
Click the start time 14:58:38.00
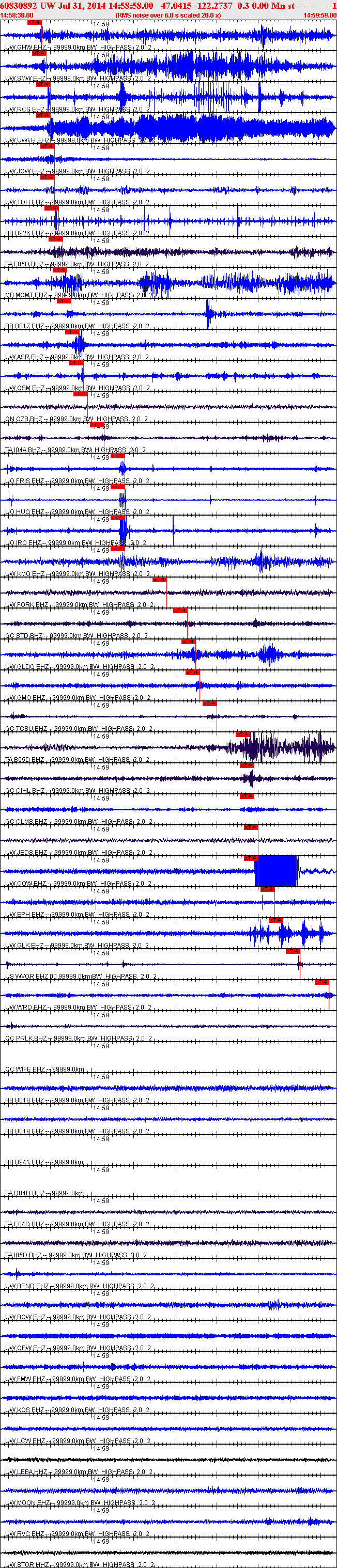17,15
